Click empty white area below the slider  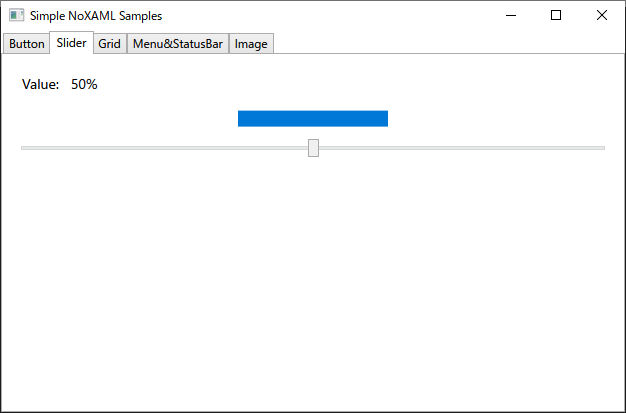click(x=313, y=280)
